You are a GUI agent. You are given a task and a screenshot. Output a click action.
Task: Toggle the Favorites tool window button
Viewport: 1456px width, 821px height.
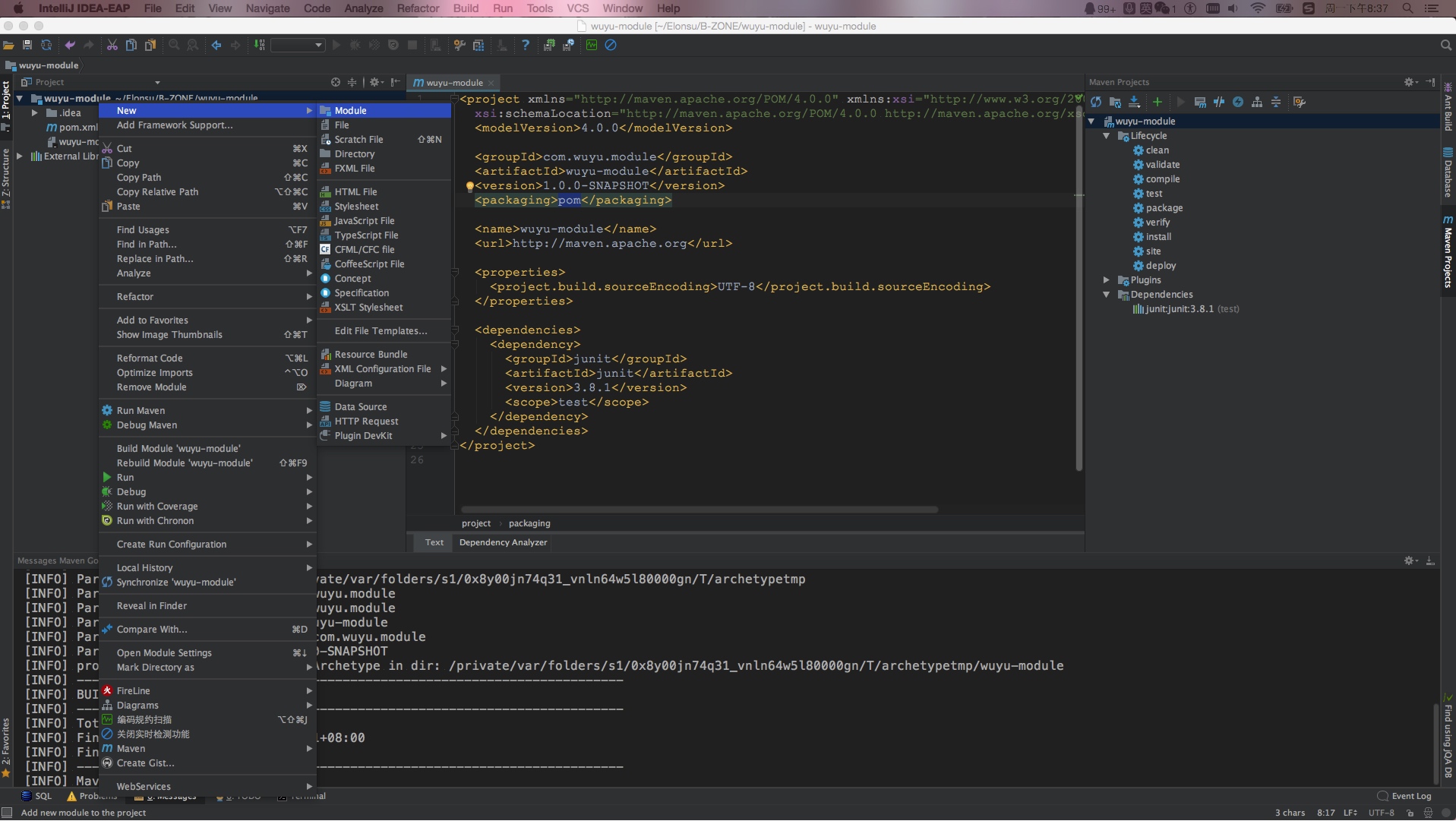(x=6, y=741)
